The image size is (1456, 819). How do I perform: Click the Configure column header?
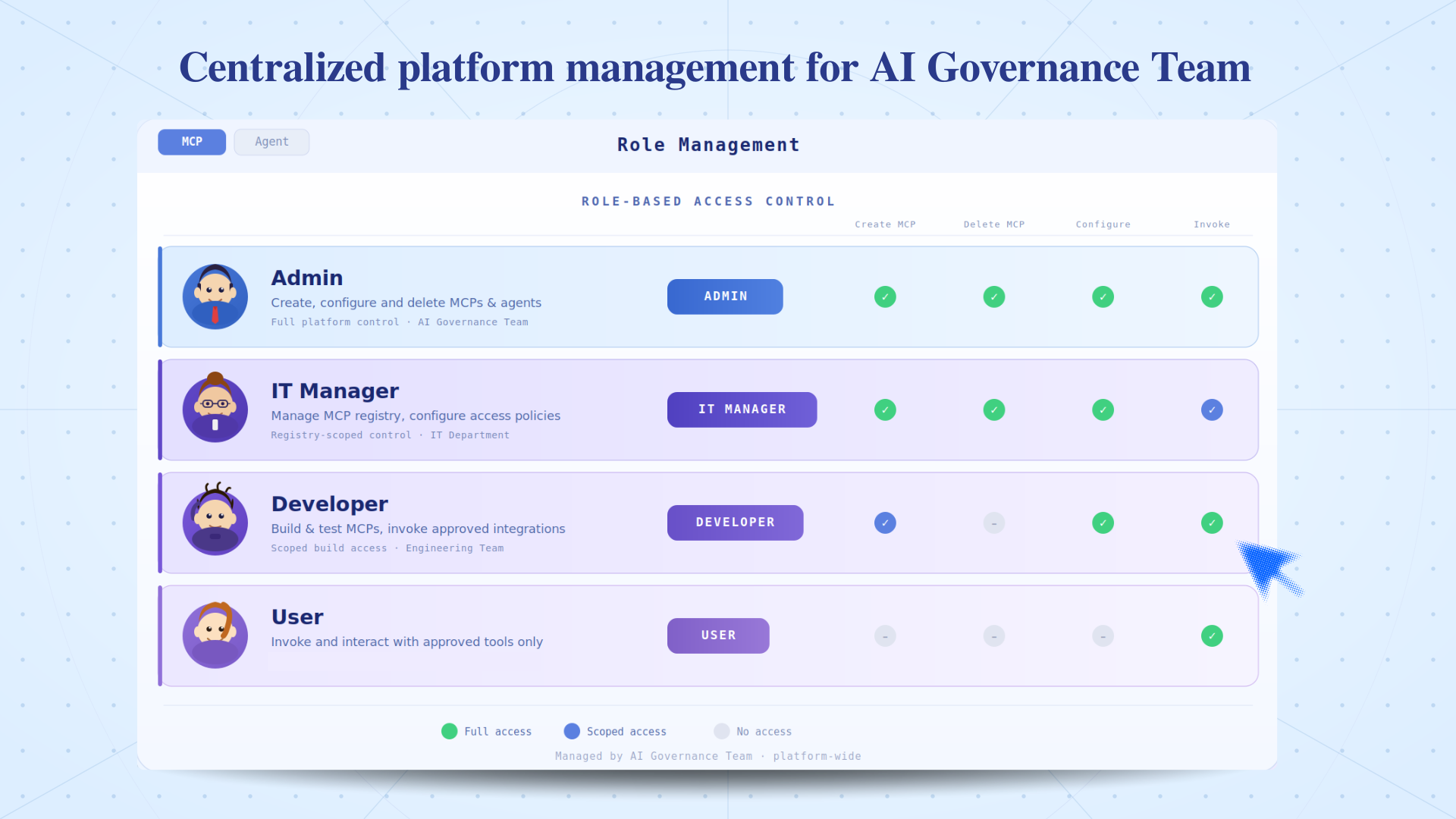click(x=1103, y=224)
